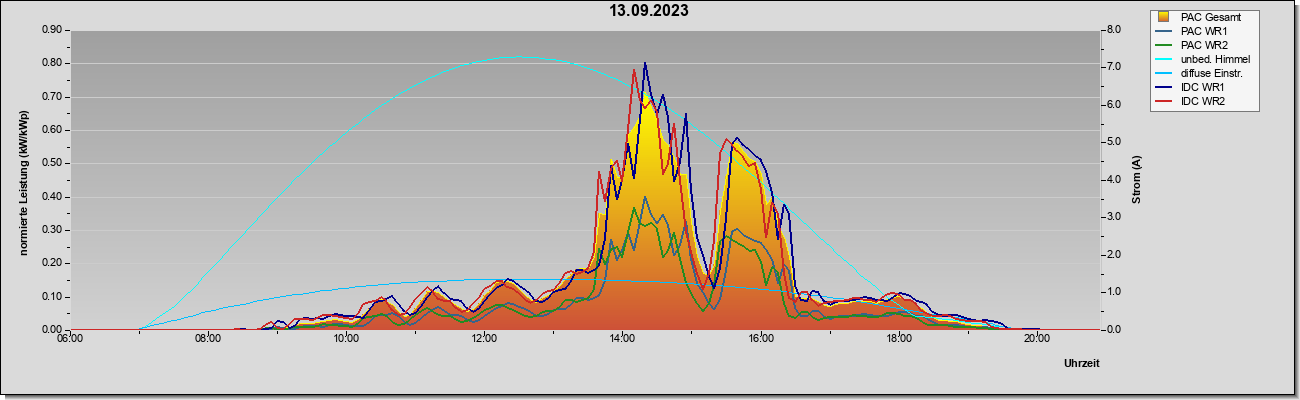Image resolution: width=1300 pixels, height=400 pixels.
Task: Click the PAC Gesamt legend color swatch
Action: point(1164,17)
